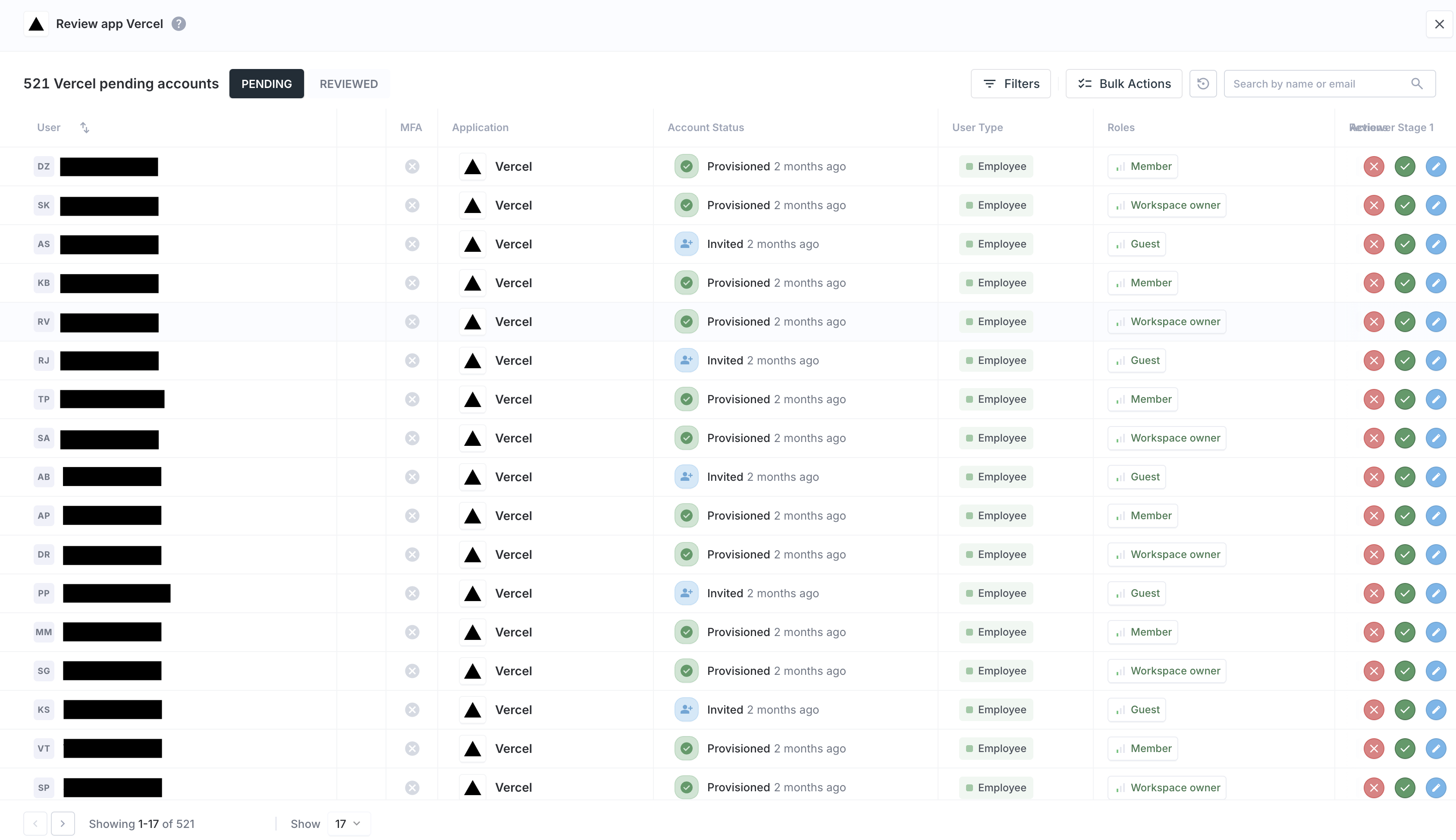Approve the SK user account
The height and width of the screenshot is (840, 1456).
tap(1405, 205)
